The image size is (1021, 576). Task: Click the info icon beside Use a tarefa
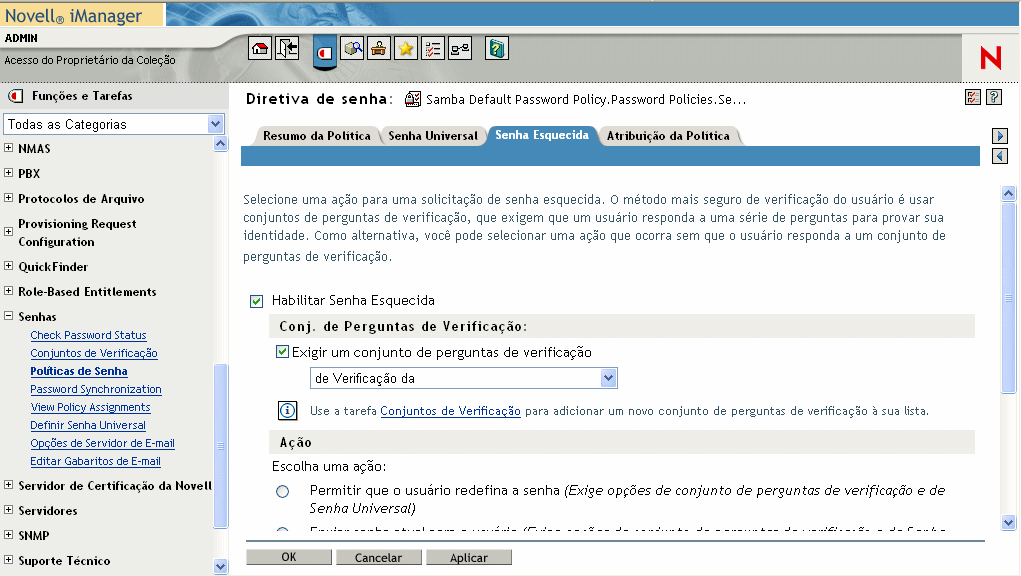(x=287, y=411)
